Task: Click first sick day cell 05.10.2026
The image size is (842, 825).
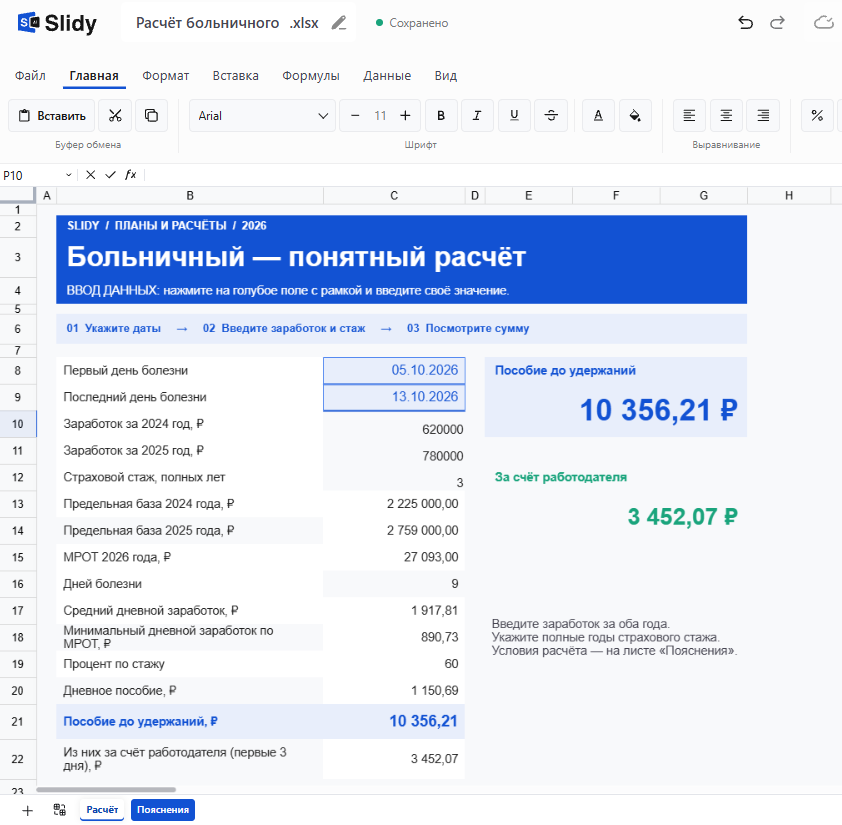Action: [394, 371]
